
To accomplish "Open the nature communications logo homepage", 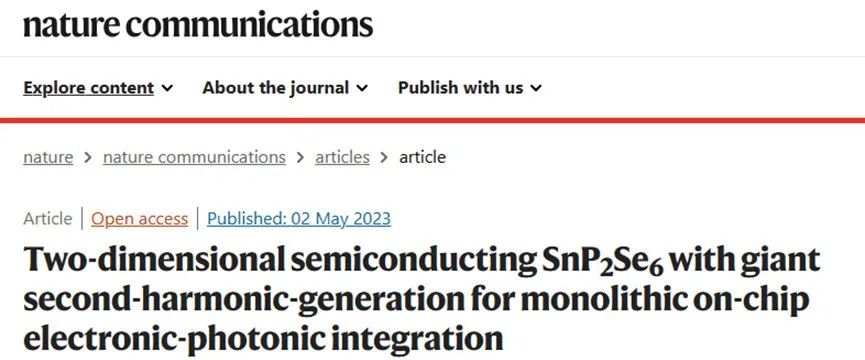I will [198, 24].
